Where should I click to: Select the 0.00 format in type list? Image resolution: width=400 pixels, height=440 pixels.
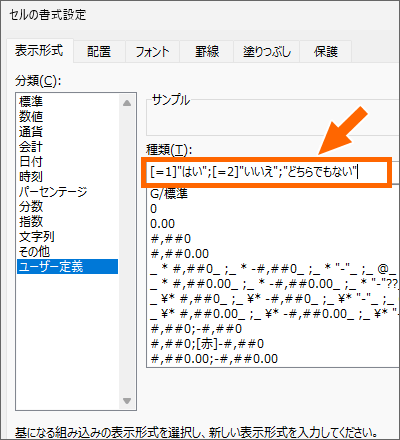click(x=273, y=224)
